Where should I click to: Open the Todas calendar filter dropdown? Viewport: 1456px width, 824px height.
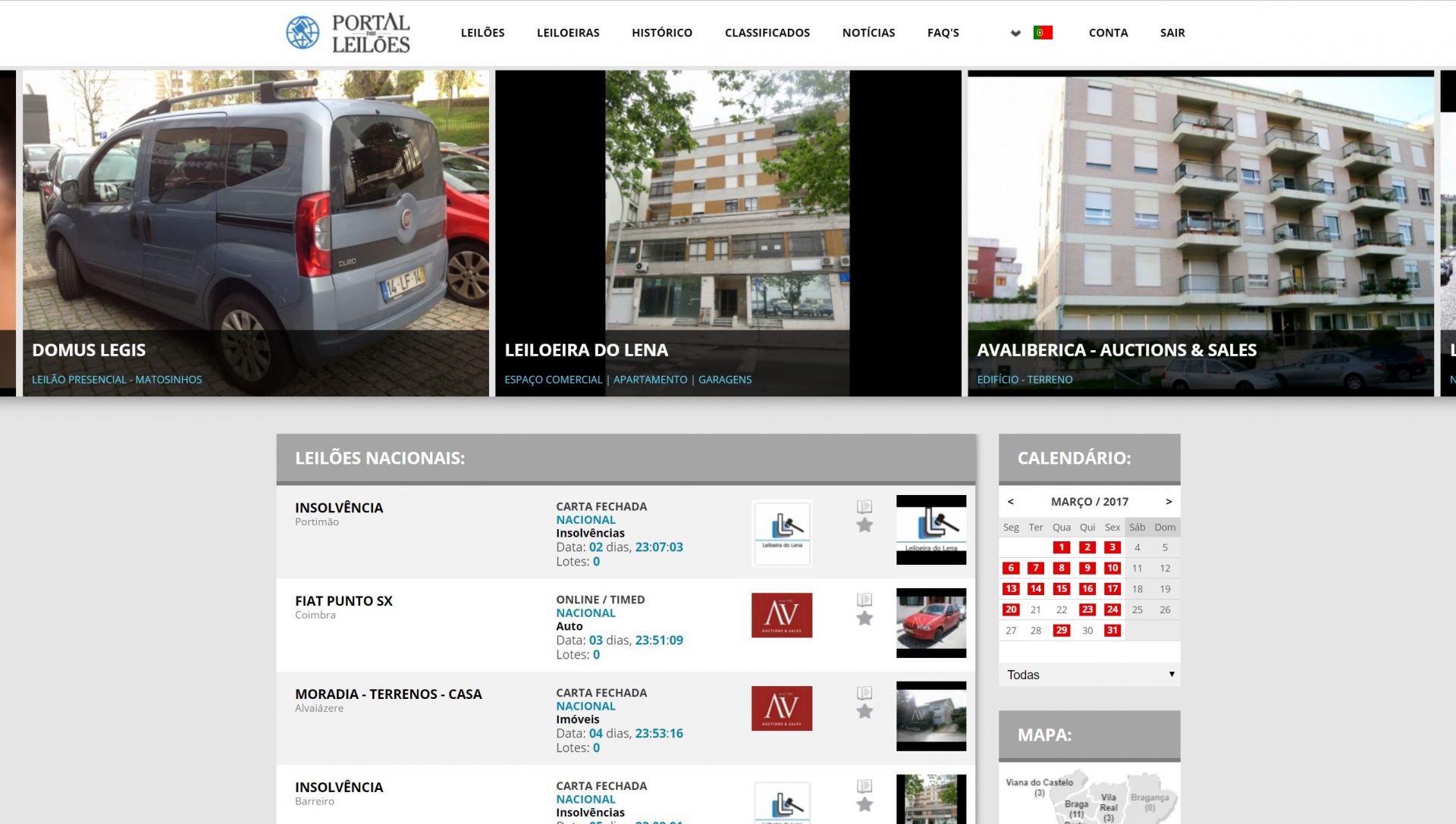[1089, 675]
